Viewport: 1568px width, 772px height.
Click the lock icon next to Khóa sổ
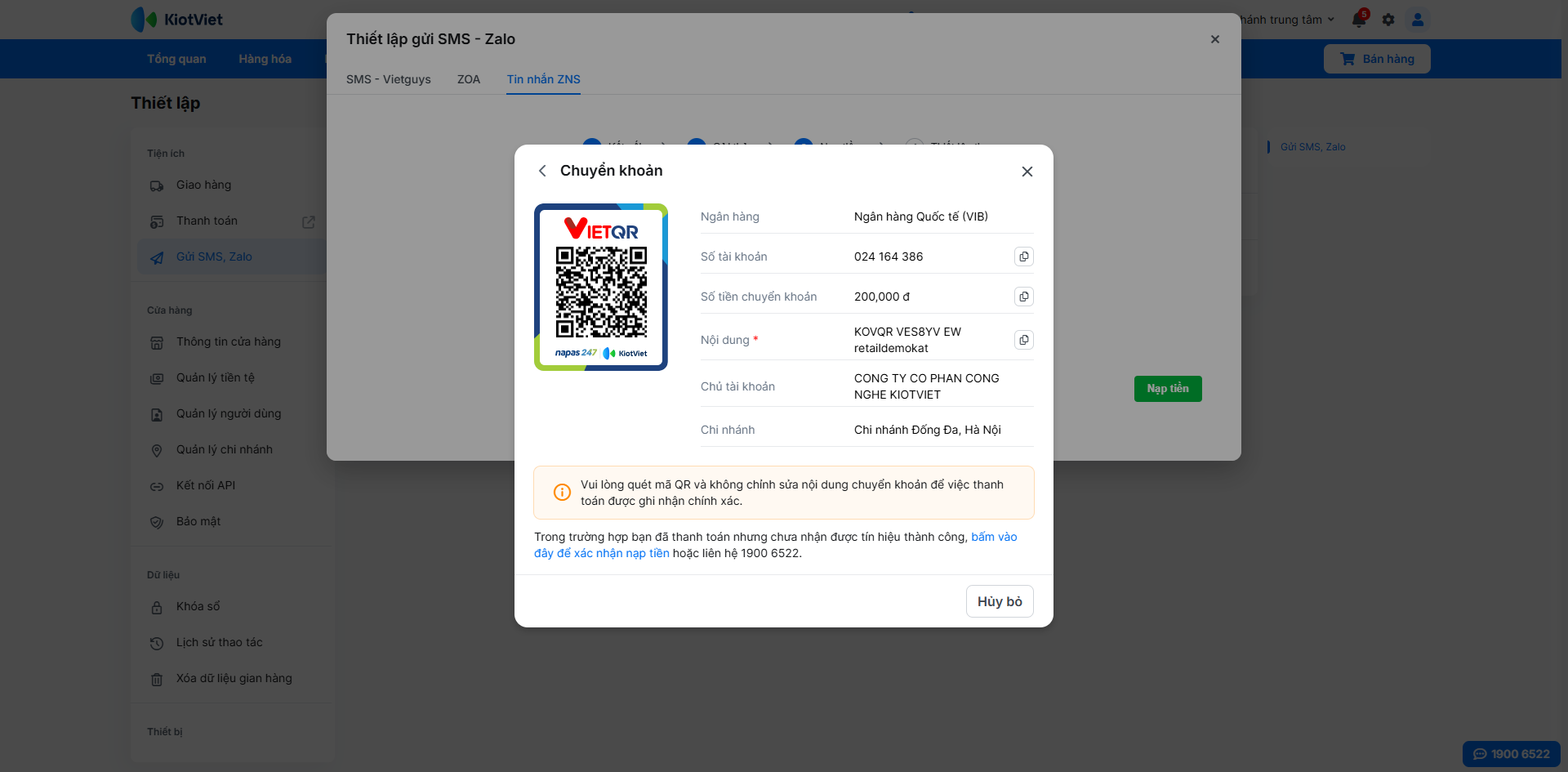pos(157,608)
